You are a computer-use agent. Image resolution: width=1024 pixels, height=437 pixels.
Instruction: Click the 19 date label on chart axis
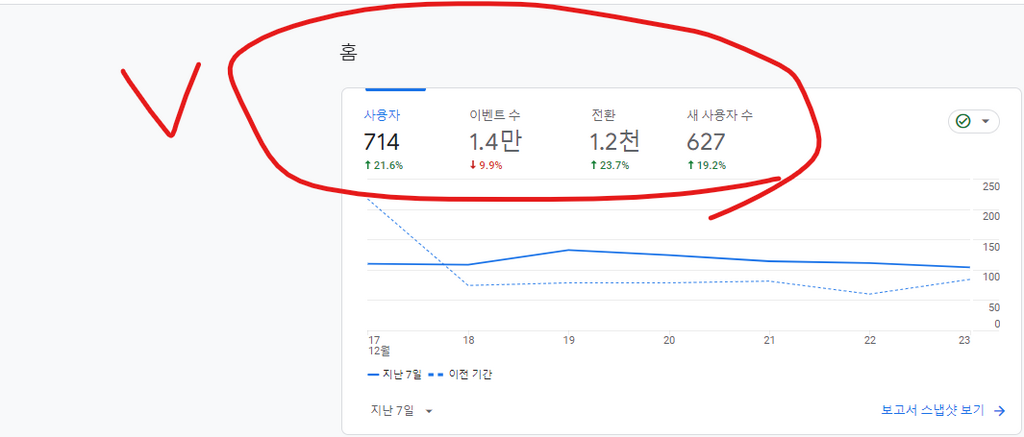(569, 340)
